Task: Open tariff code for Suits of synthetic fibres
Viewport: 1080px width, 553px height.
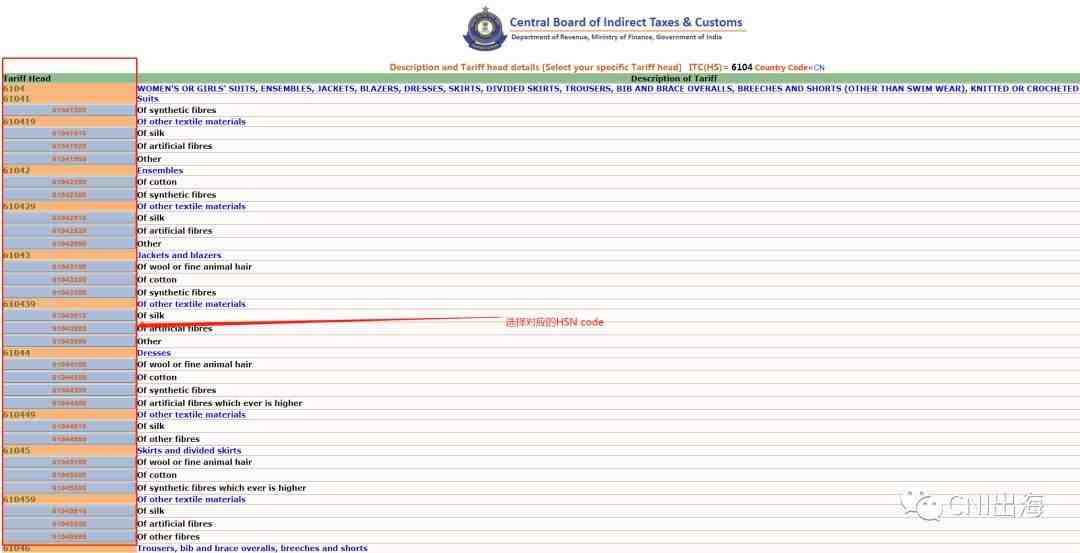Action: pyautogui.click(x=69, y=110)
